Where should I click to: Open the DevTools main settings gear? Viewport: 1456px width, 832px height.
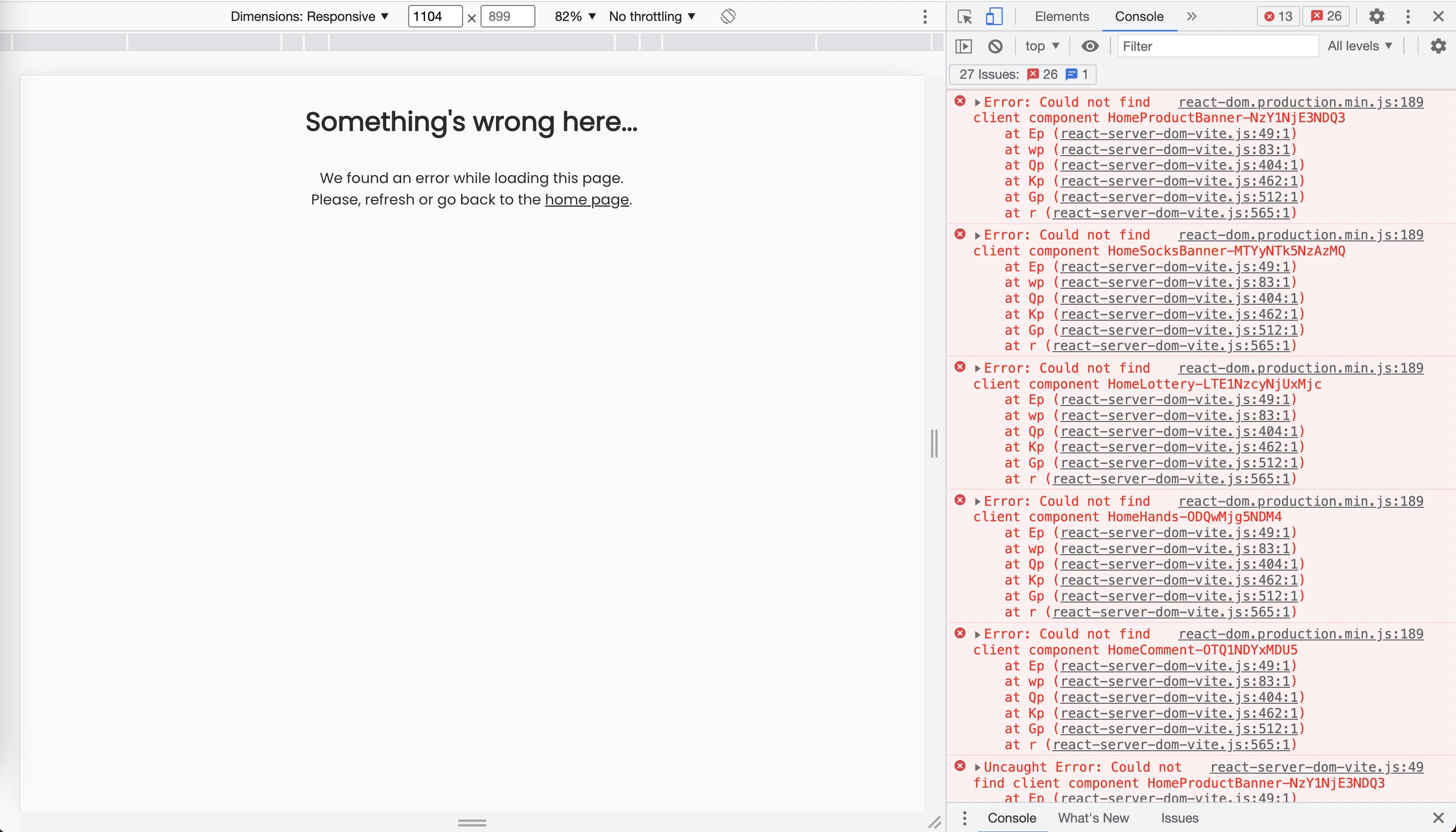pyautogui.click(x=1377, y=16)
